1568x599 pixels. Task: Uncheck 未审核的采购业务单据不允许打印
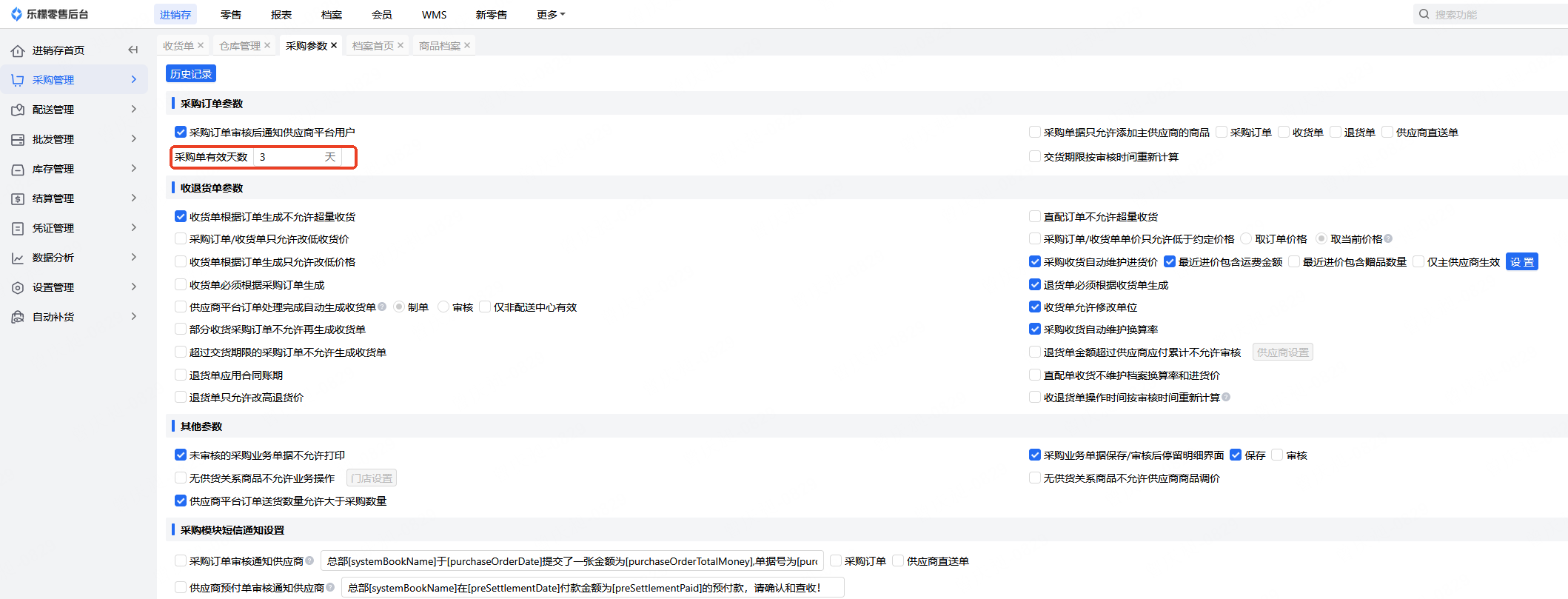pos(181,455)
